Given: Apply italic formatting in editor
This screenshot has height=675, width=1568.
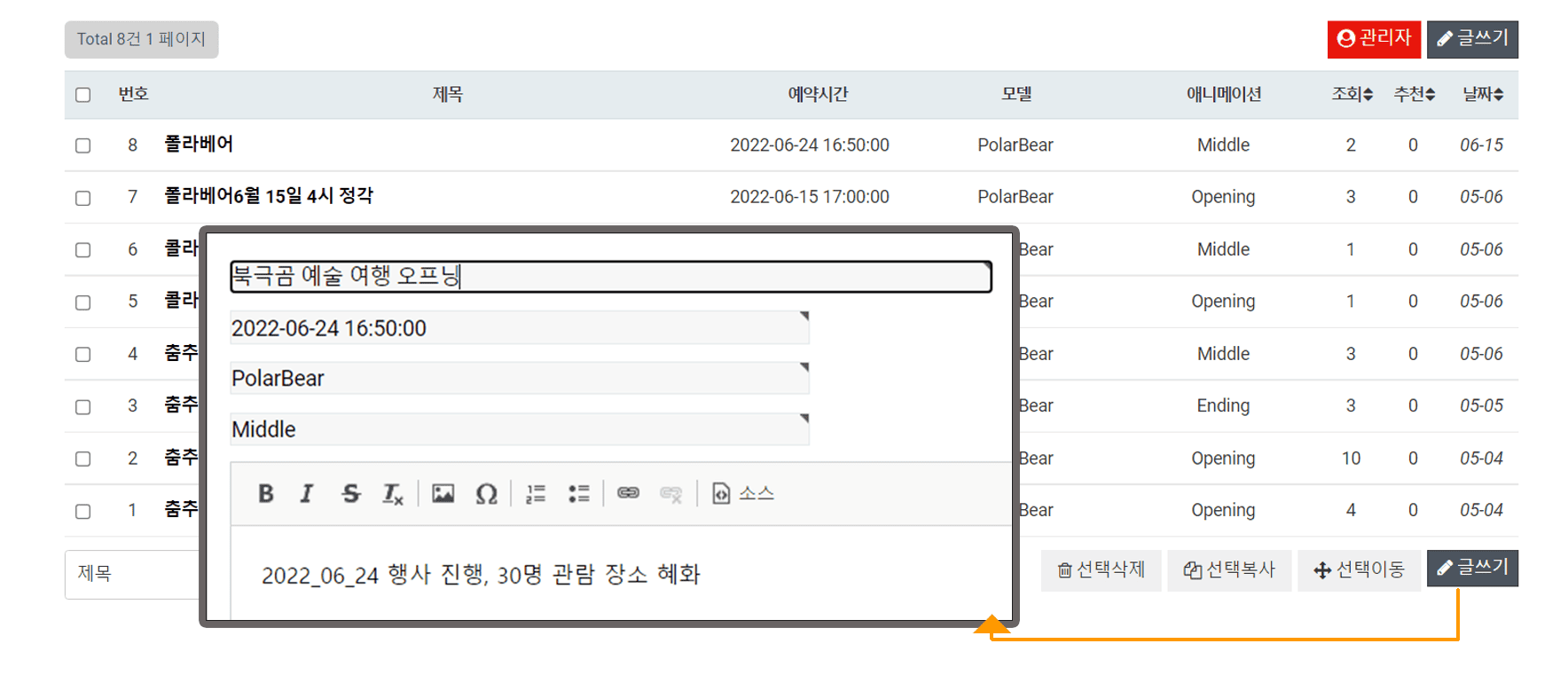Looking at the screenshot, I should pos(307,494).
